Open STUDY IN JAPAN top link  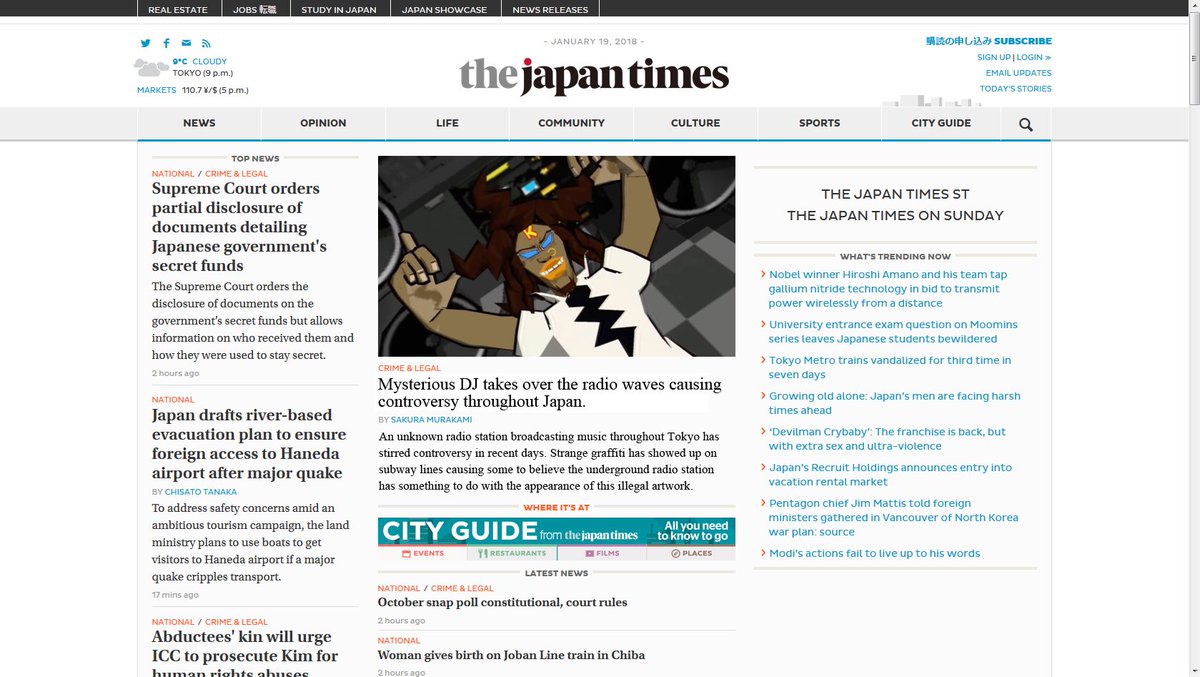pos(339,9)
